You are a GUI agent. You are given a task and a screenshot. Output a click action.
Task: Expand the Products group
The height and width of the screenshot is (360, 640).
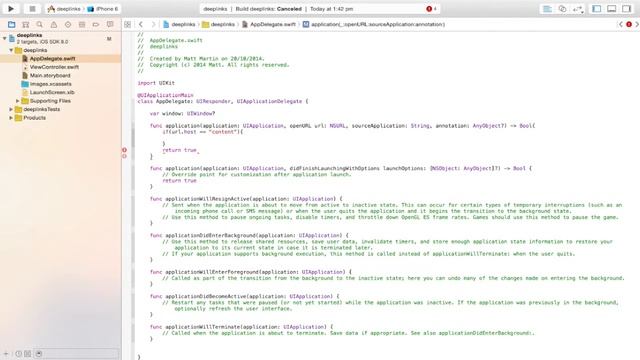pos(11,118)
